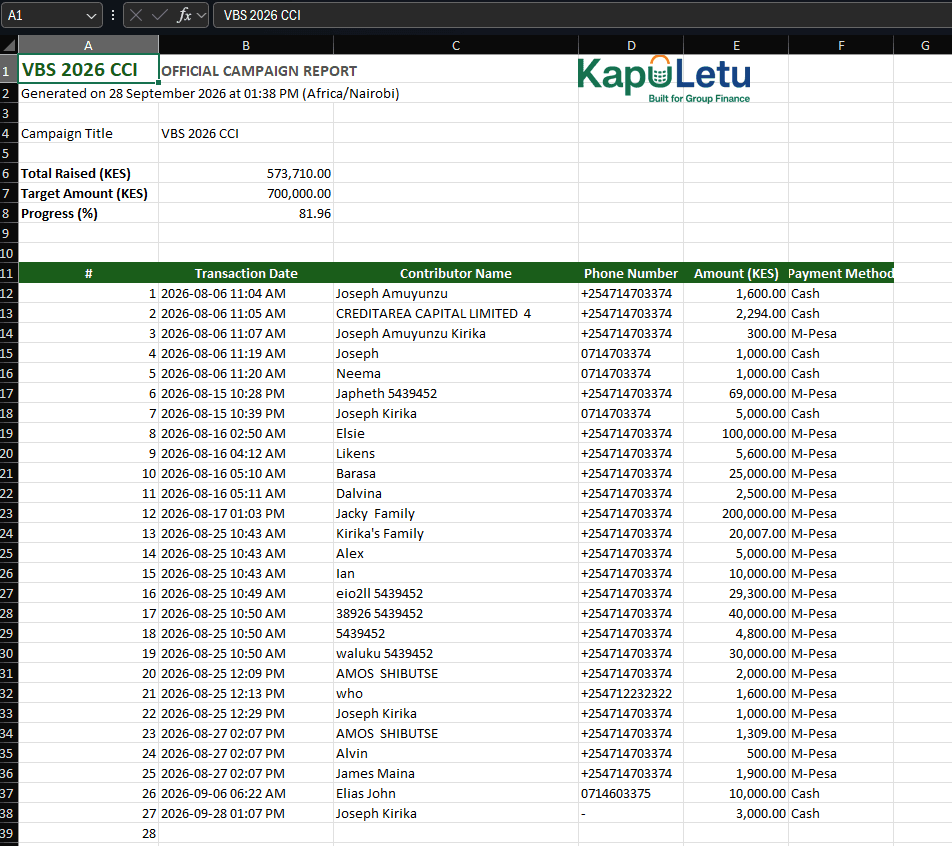
Task: Select the Total Raised value 573,710.00 cell
Action: click(x=246, y=174)
